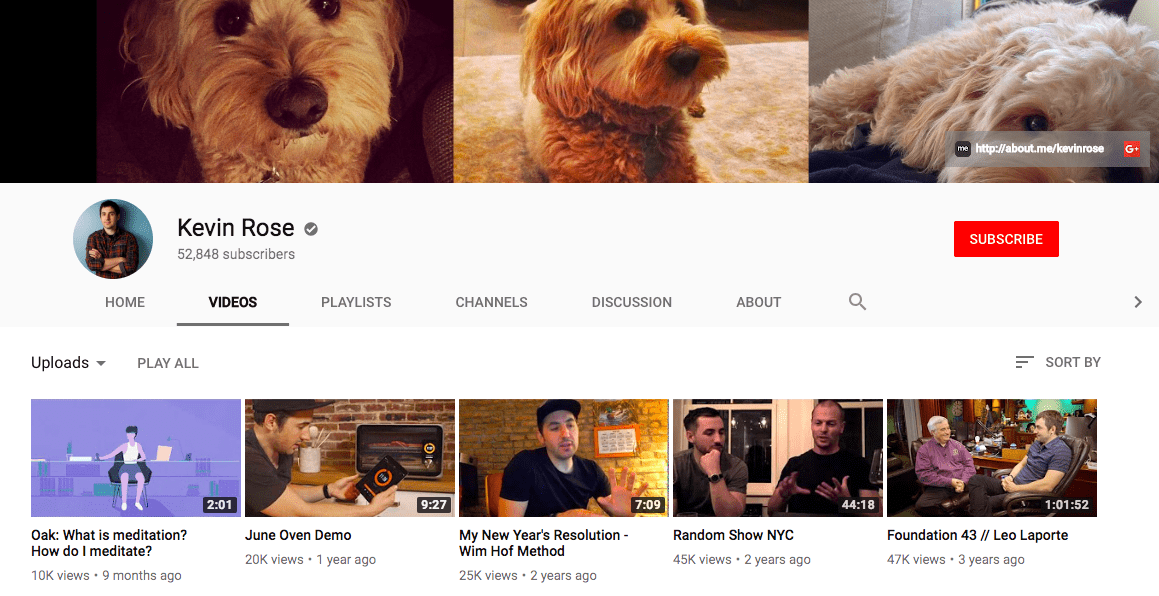The width and height of the screenshot is (1159, 596).
Task: Open Kevin Rose's profile avatar
Action: coord(113,239)
